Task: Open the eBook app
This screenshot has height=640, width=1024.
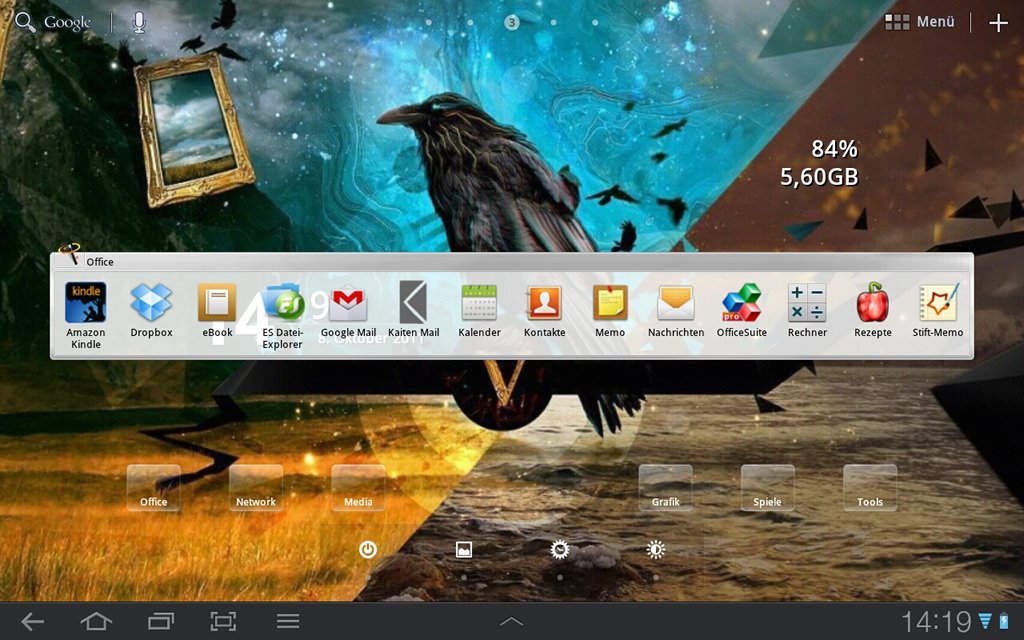Action: pos(217,310)
